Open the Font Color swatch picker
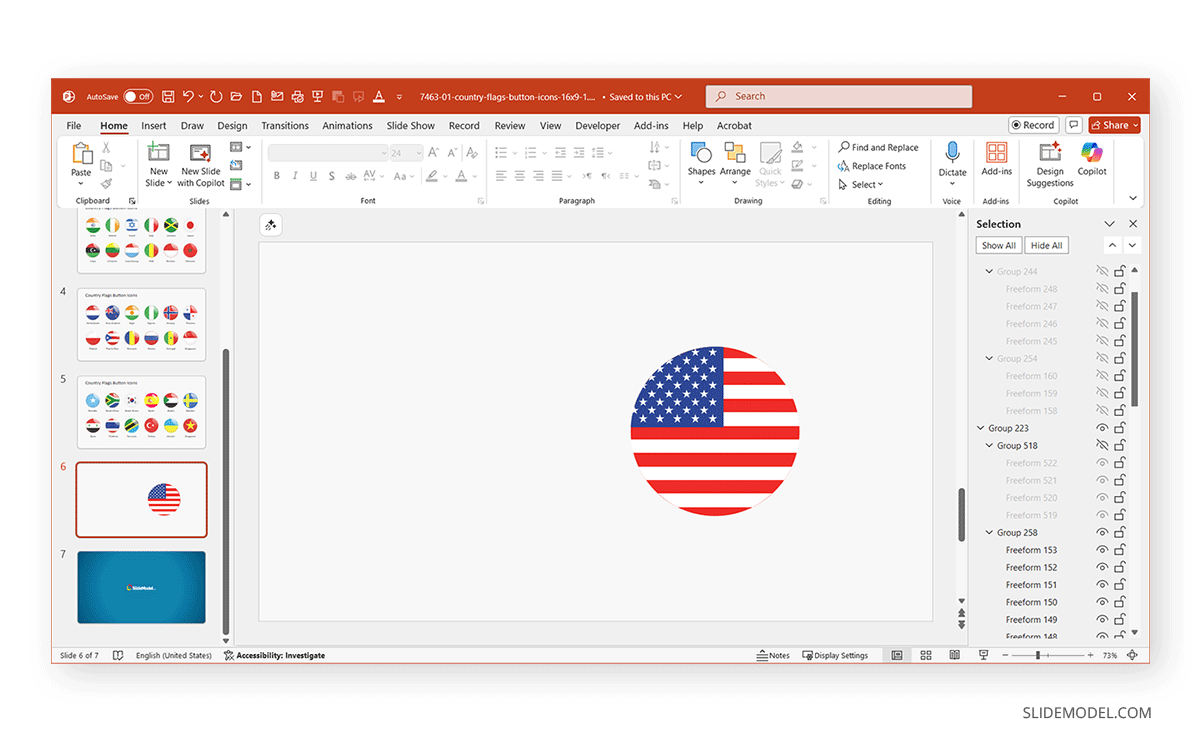The width and height of the screenshot is (1200, 743). click(x=474, y=176)
